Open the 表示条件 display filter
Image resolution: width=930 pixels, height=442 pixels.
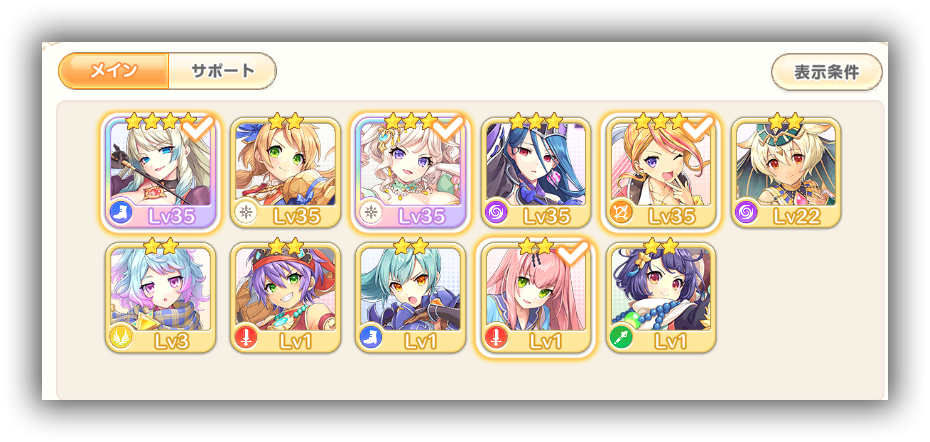[x=827, y=72]
